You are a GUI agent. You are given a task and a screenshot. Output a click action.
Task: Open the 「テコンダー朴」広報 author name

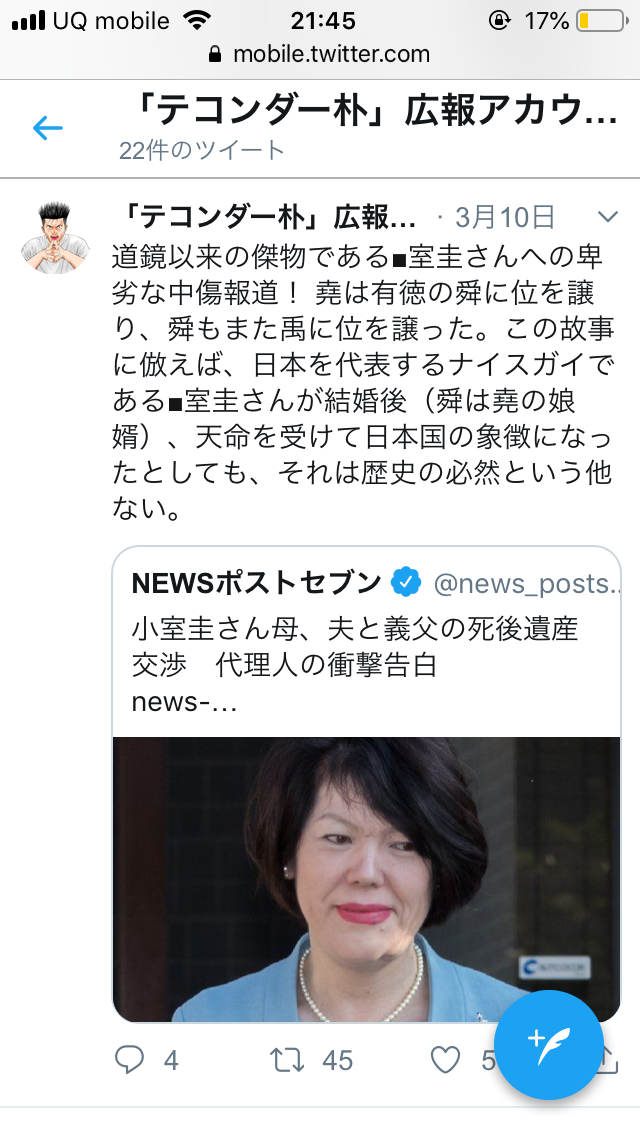pos(265,217)
